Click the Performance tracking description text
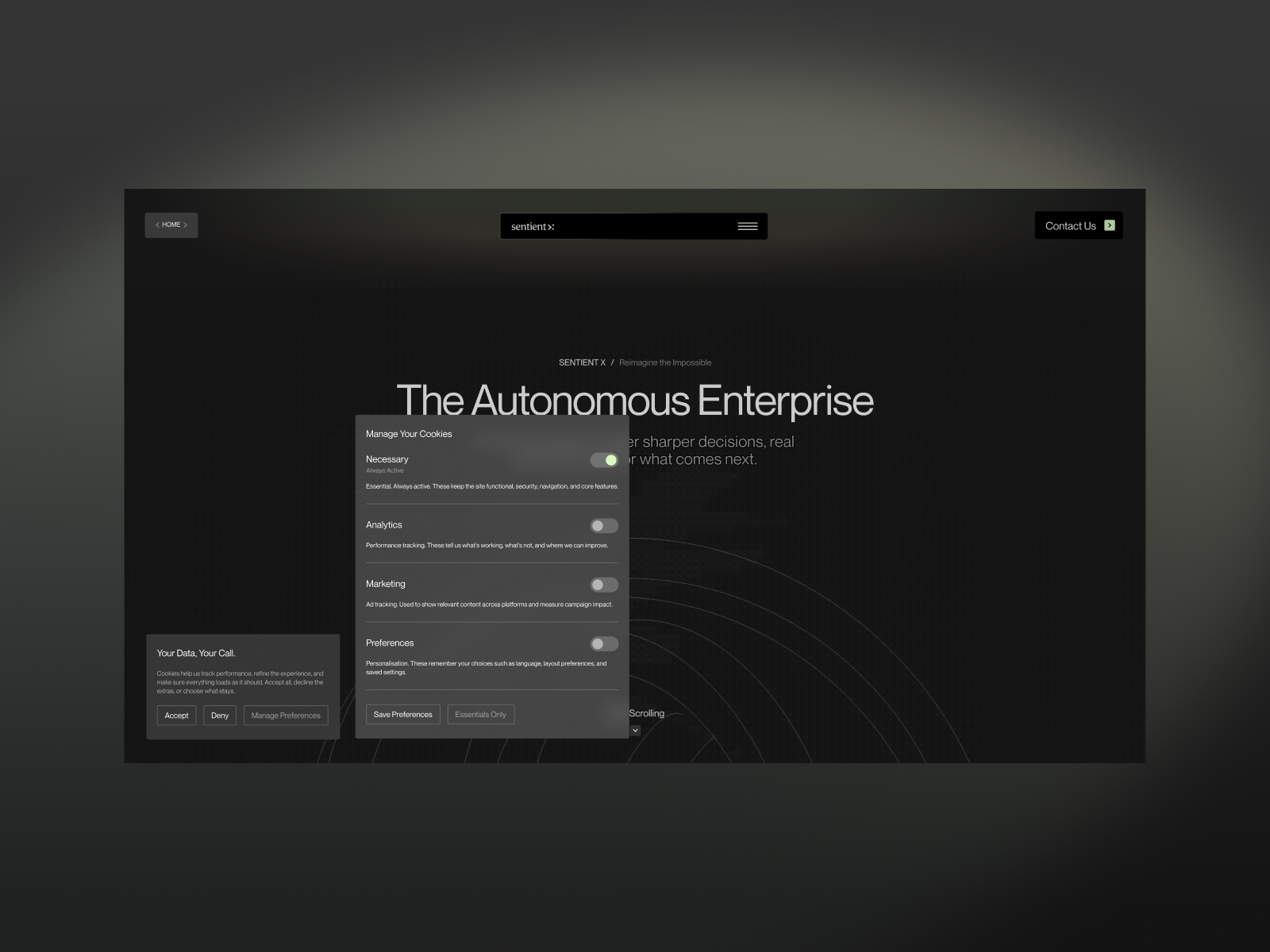The image size is (1270, 952). (x=487, y=545)
